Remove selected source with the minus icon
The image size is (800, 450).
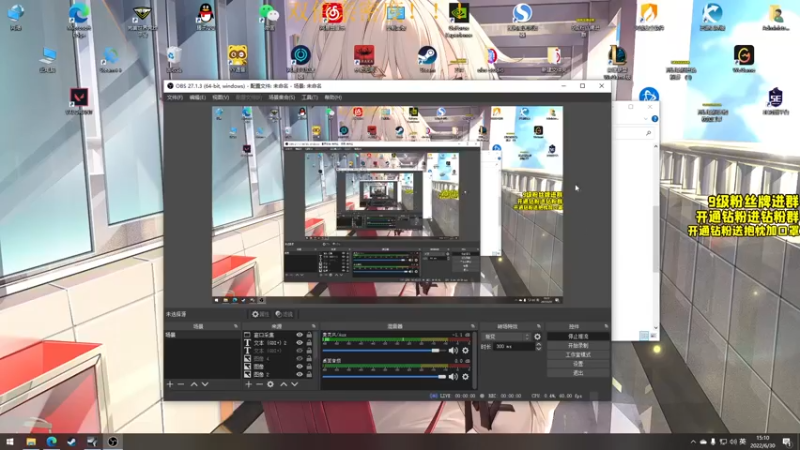(259, 384)
